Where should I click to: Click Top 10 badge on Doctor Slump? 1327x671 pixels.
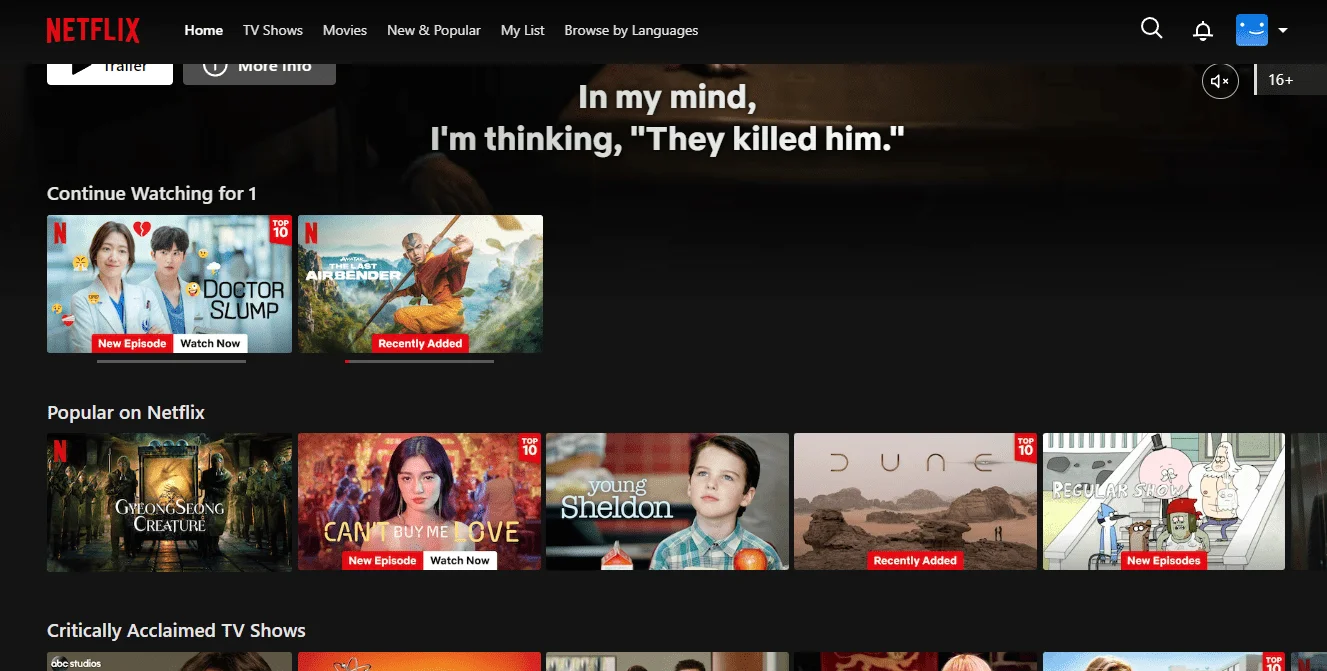click(x=281, y=229)
